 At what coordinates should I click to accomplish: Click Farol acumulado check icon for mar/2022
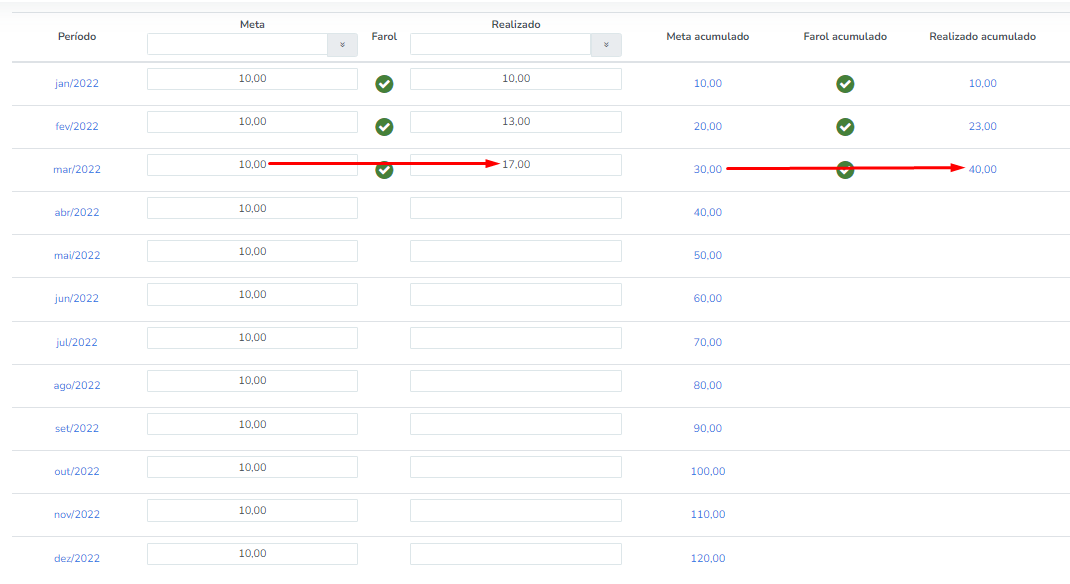pyautogui.click(x=845, y=170)
